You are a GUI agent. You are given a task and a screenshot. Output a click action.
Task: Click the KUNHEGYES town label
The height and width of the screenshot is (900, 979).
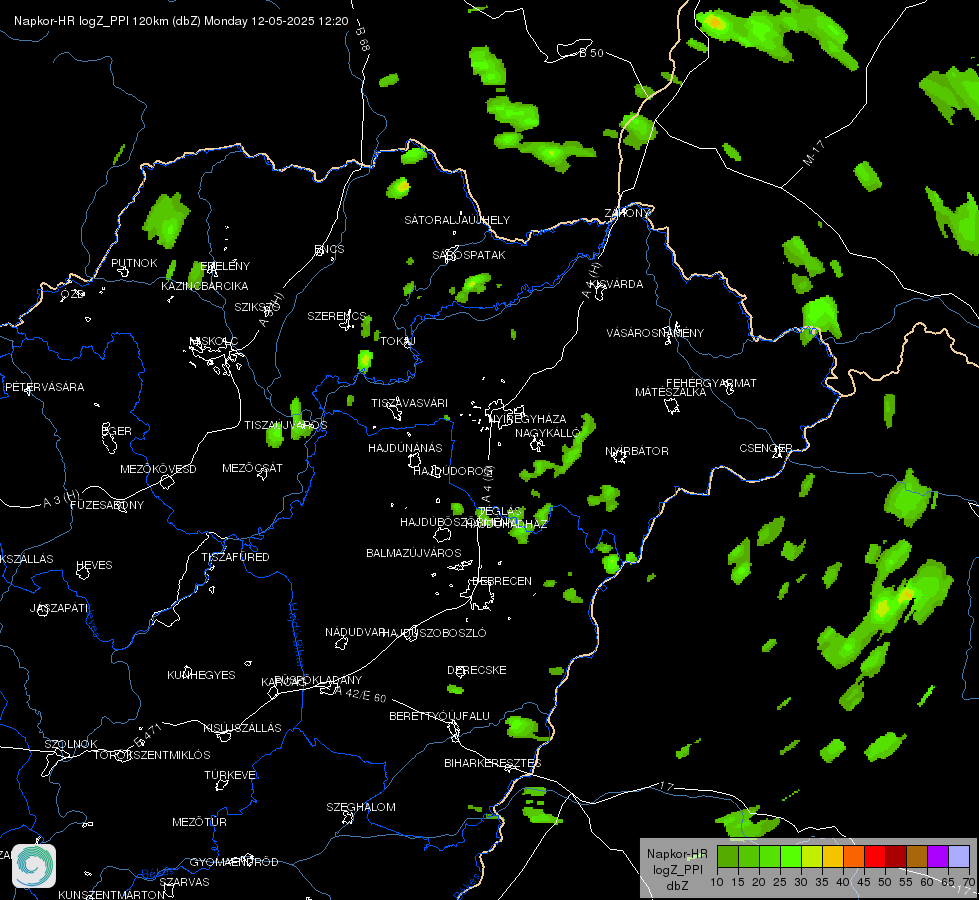pyautogui.click(x=201, y=675)
